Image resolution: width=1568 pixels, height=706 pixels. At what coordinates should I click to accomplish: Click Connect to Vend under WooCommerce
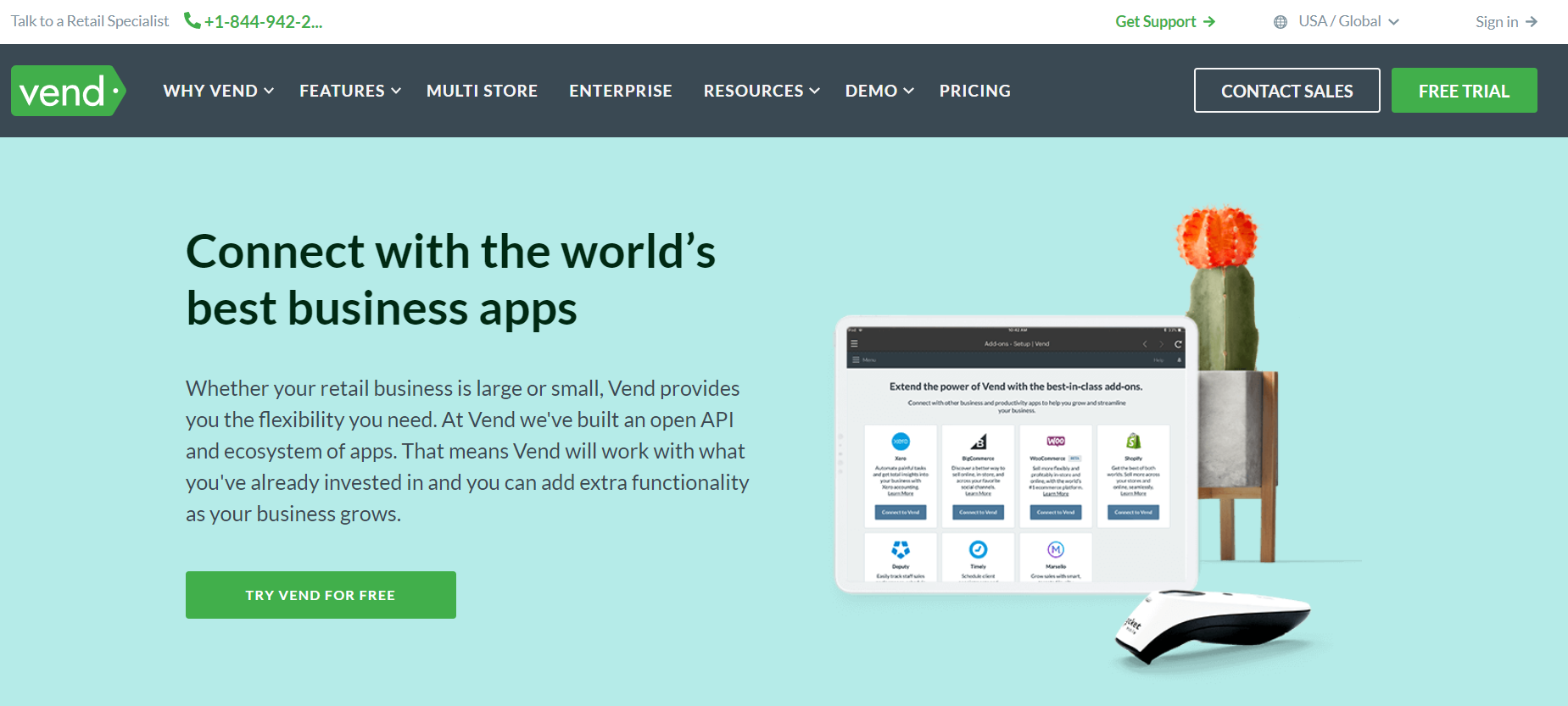[x=1056, y=513]
